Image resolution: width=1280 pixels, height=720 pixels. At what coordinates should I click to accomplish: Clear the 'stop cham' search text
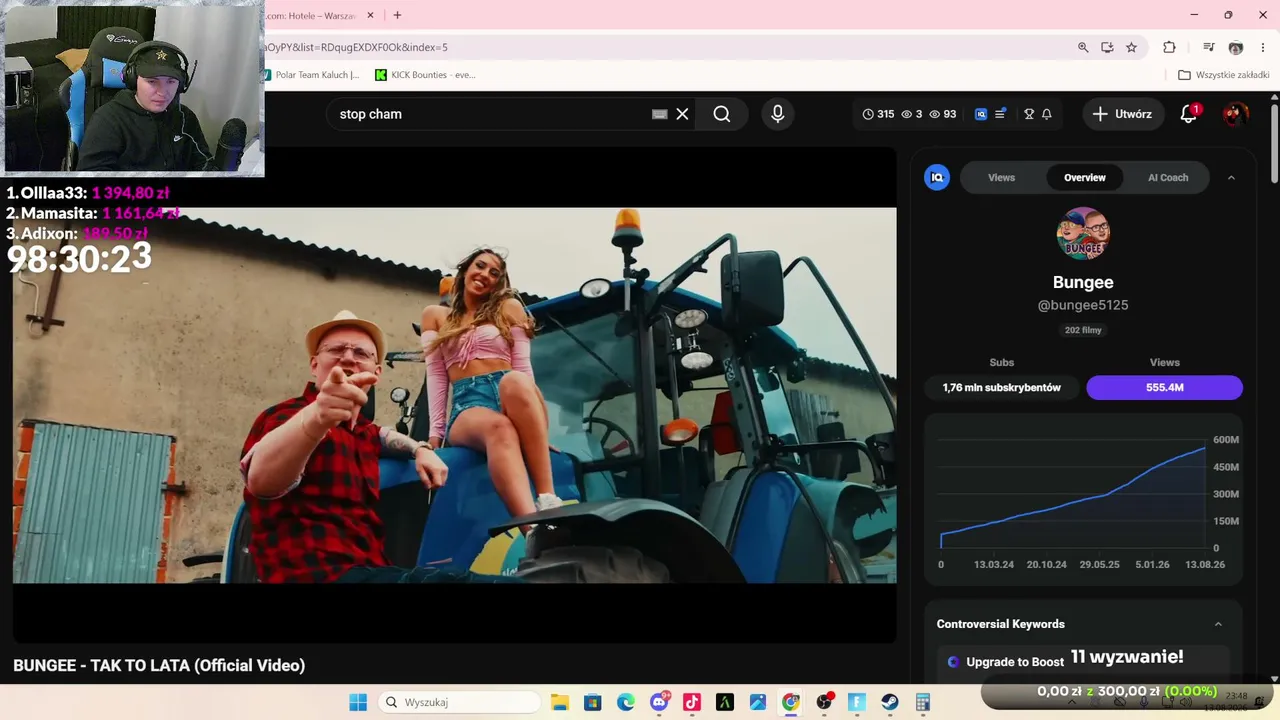tap(682, 114)
